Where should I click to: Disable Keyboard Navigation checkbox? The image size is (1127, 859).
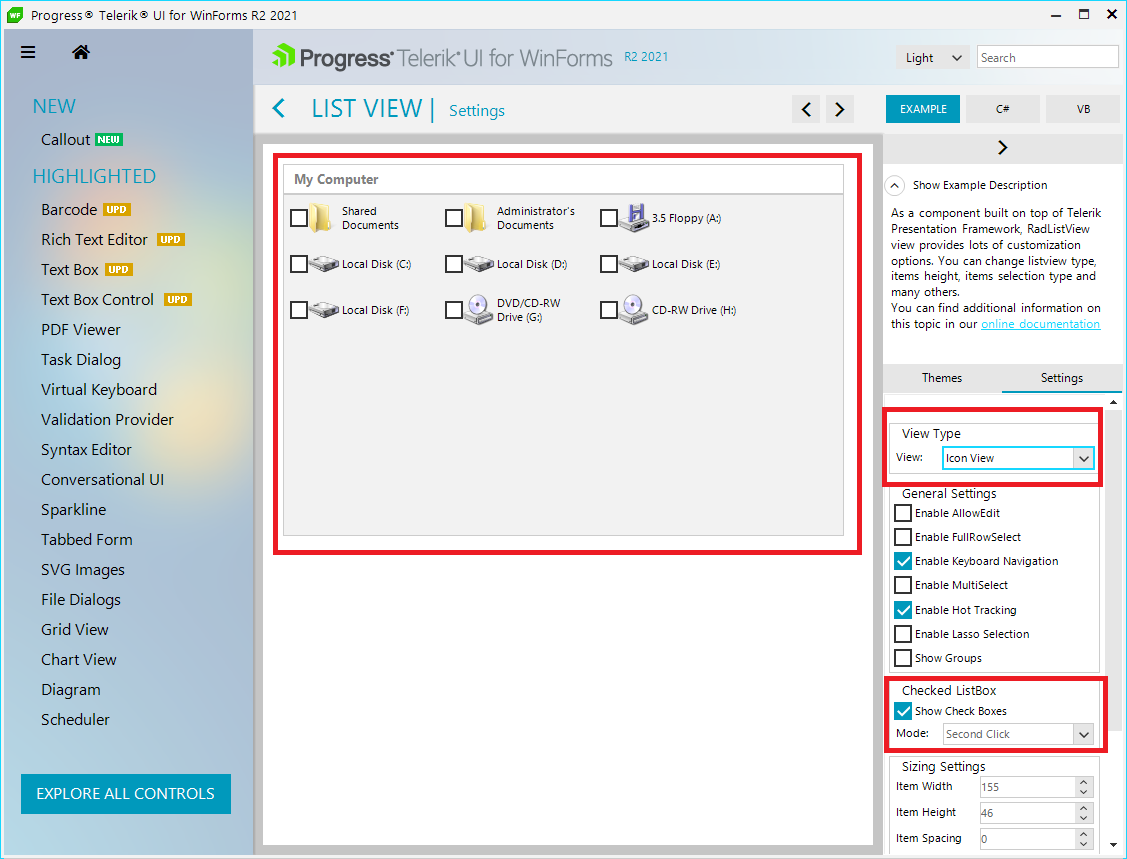[x=903, y=561]
